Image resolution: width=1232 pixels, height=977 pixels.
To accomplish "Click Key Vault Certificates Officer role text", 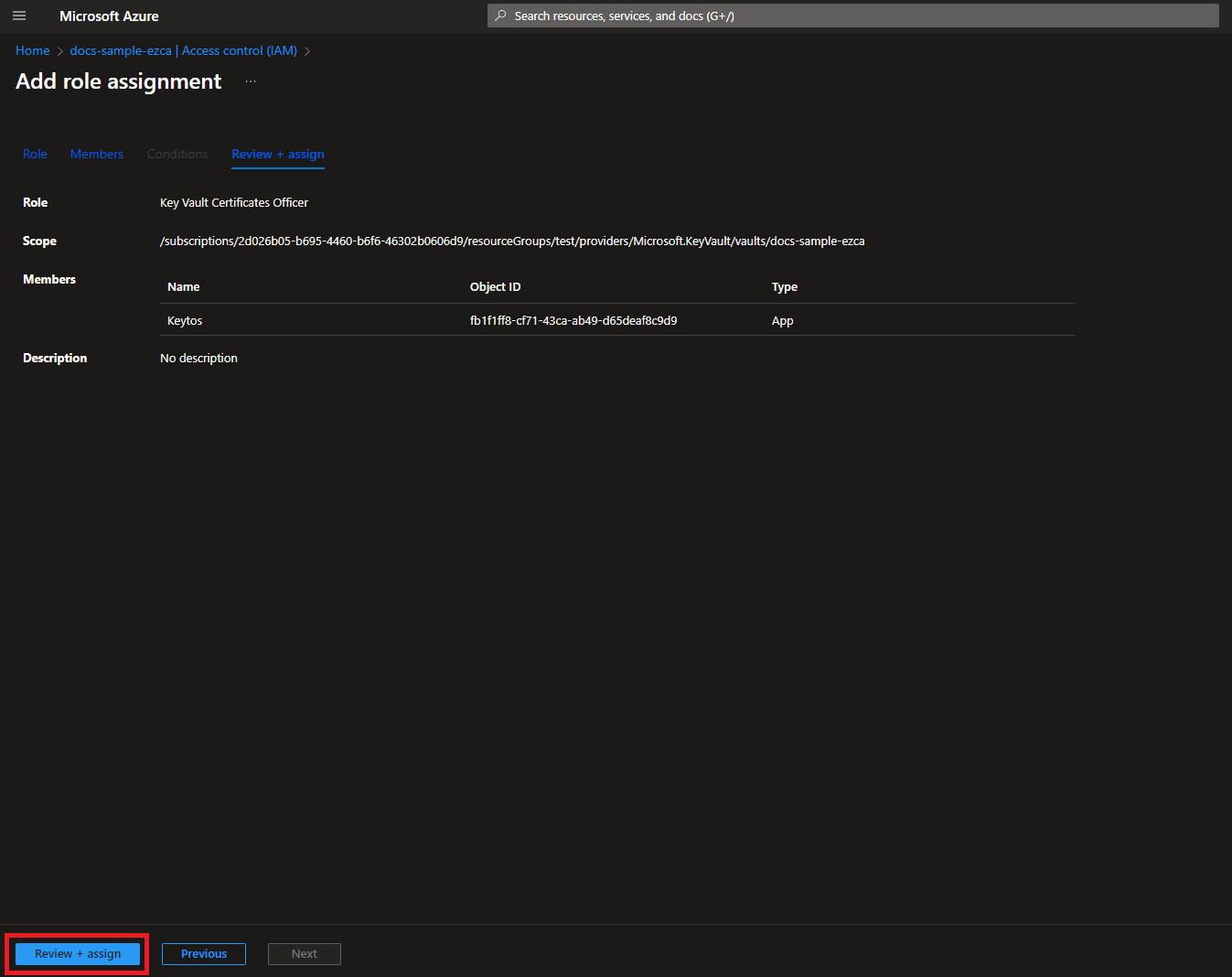I will tap(234, 202).
